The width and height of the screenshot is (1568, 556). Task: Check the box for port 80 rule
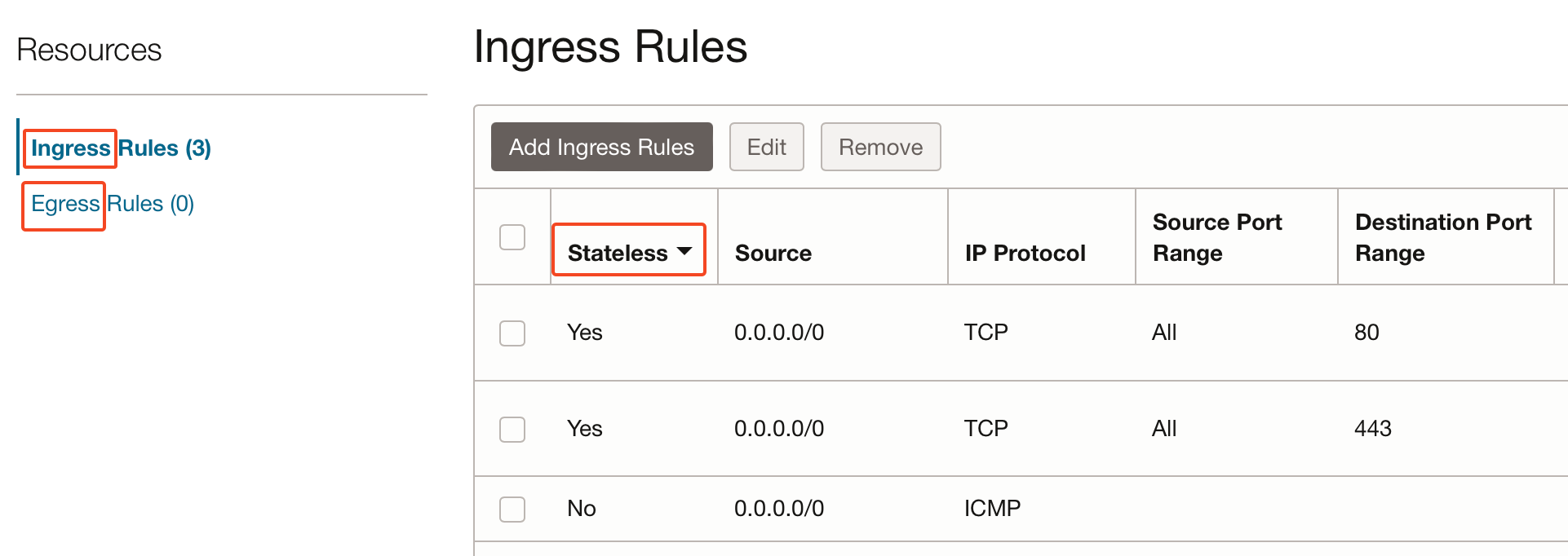click(512, 333)
